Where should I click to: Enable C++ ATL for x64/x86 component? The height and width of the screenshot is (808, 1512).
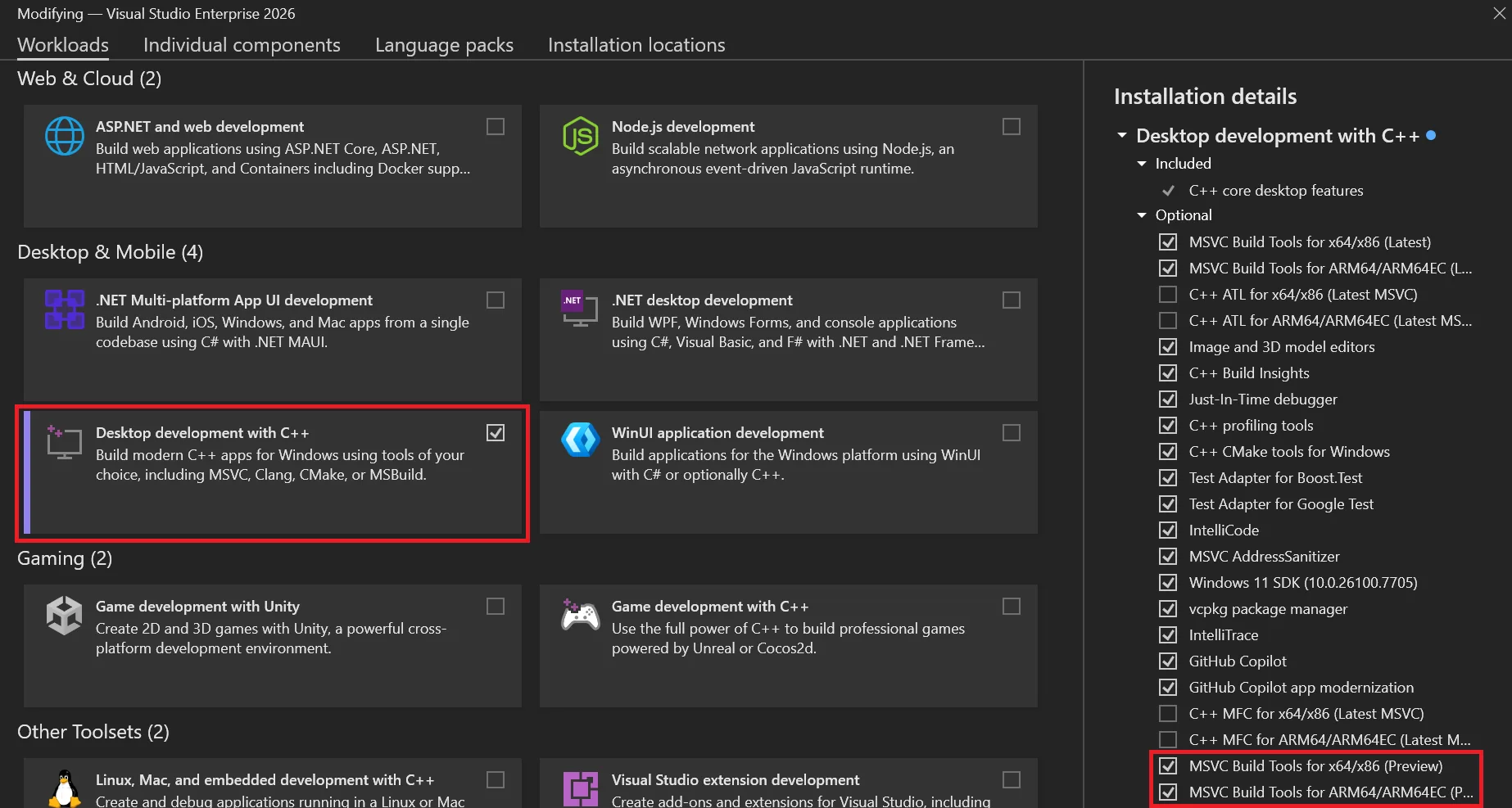pos(1167,294)
